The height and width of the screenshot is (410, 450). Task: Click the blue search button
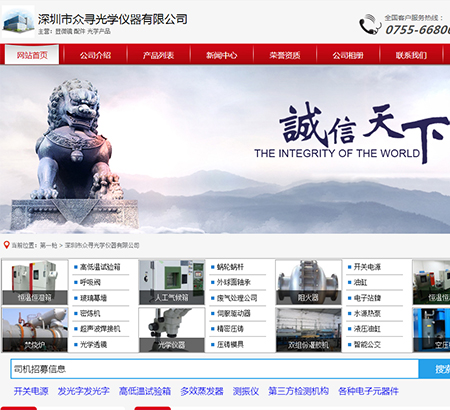(434, 369)
